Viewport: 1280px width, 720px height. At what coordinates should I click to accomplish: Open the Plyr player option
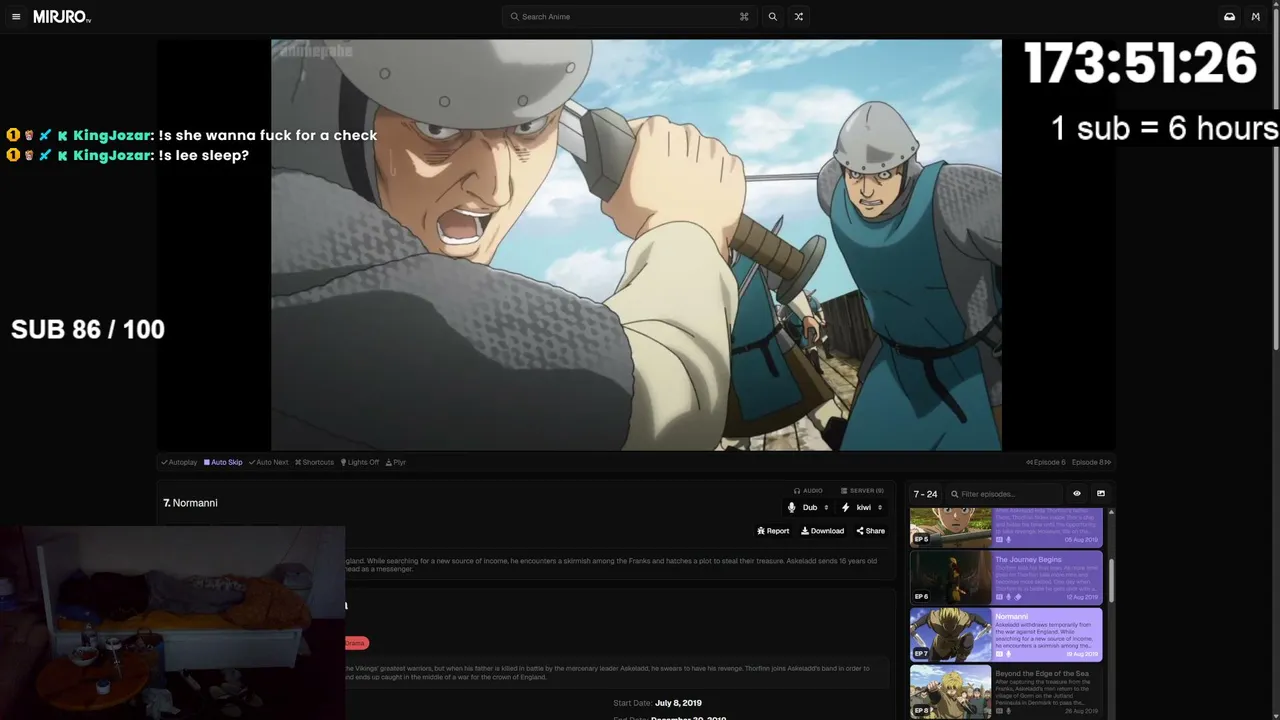pos(396,462)
